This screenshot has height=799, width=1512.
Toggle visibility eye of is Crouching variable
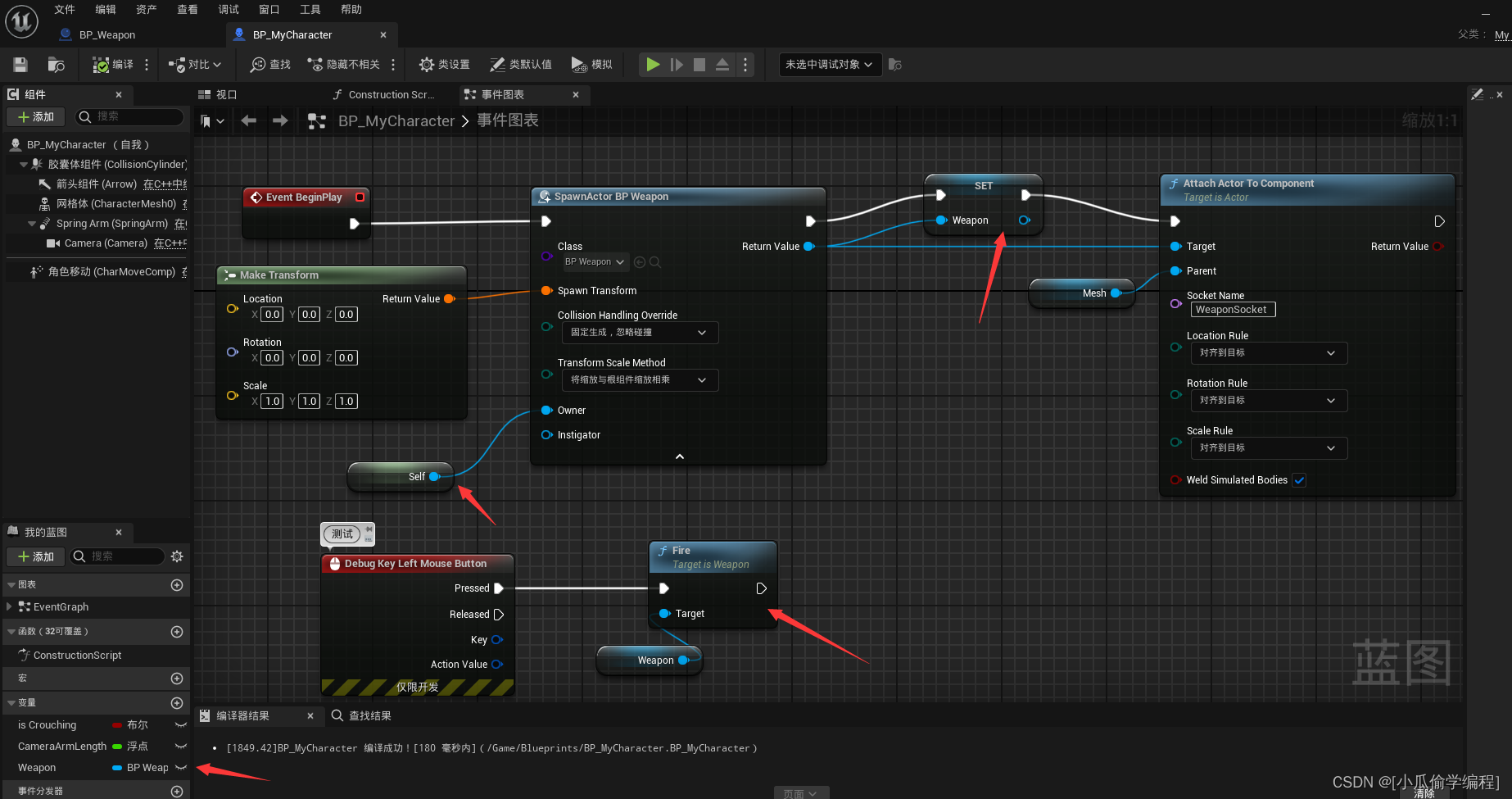click(181, 725)
